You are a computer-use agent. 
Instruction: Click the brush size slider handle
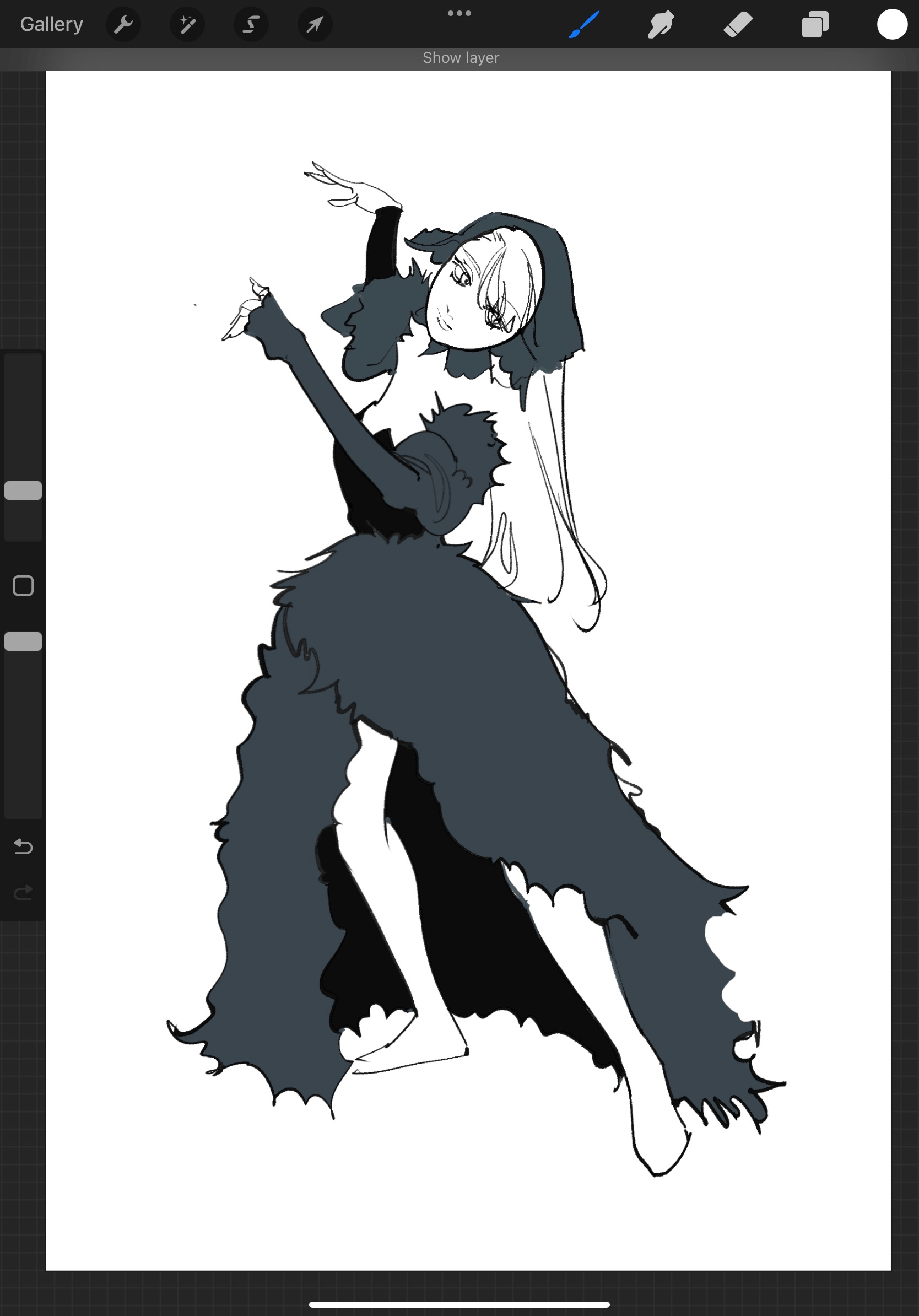[x=23, y=490]
